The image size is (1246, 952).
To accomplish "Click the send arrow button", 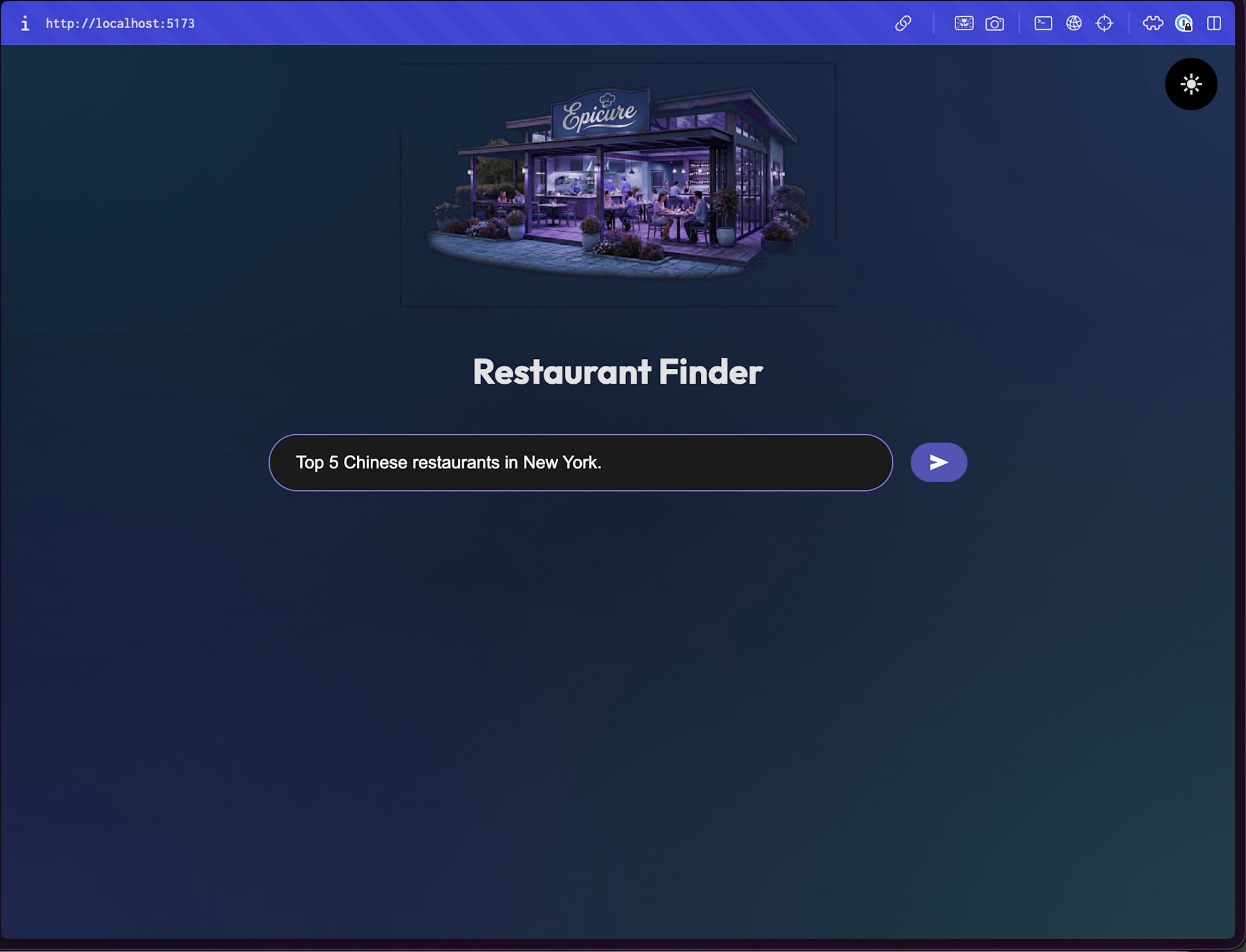I will point(938,462).
